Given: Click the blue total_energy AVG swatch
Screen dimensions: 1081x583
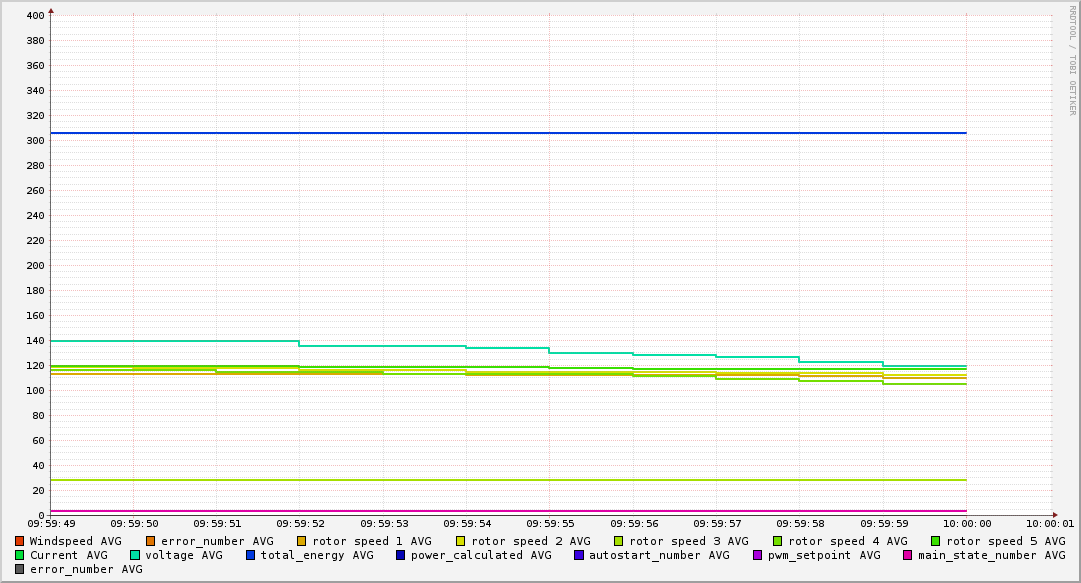Looking at the screenshot, I should click(x=251, y=555).
